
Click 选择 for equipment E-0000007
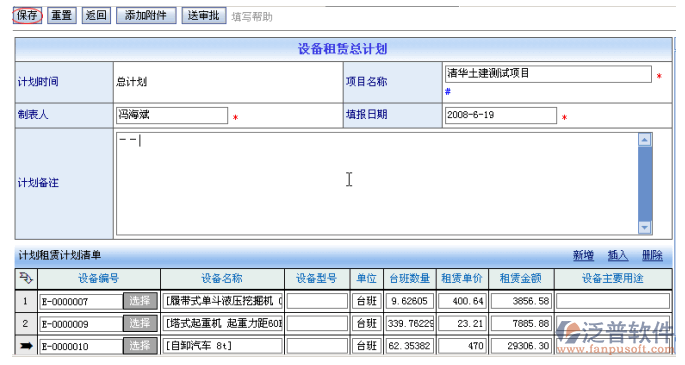[x=140, y=301]
